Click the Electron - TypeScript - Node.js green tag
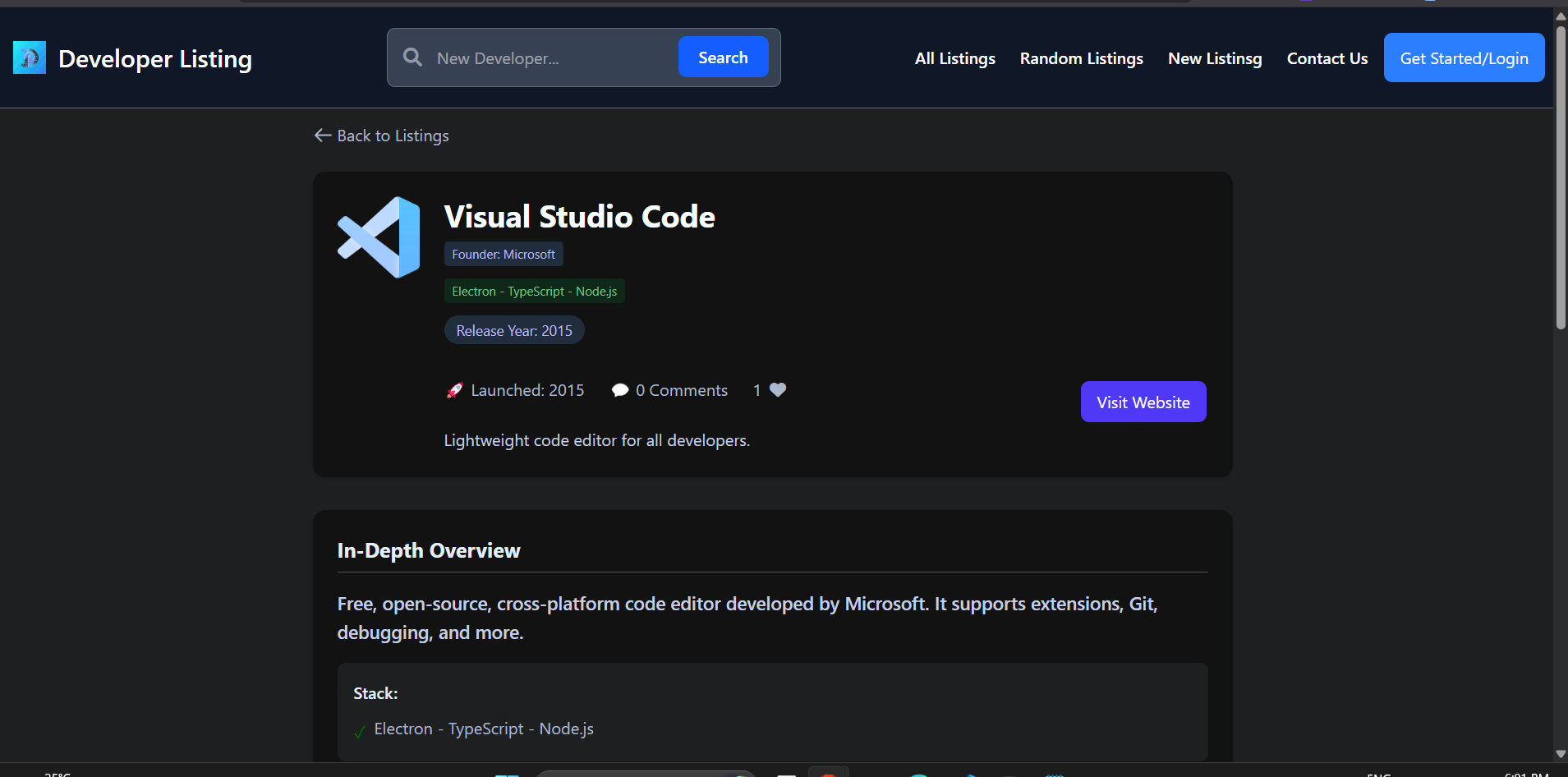 tap(535, 291)
